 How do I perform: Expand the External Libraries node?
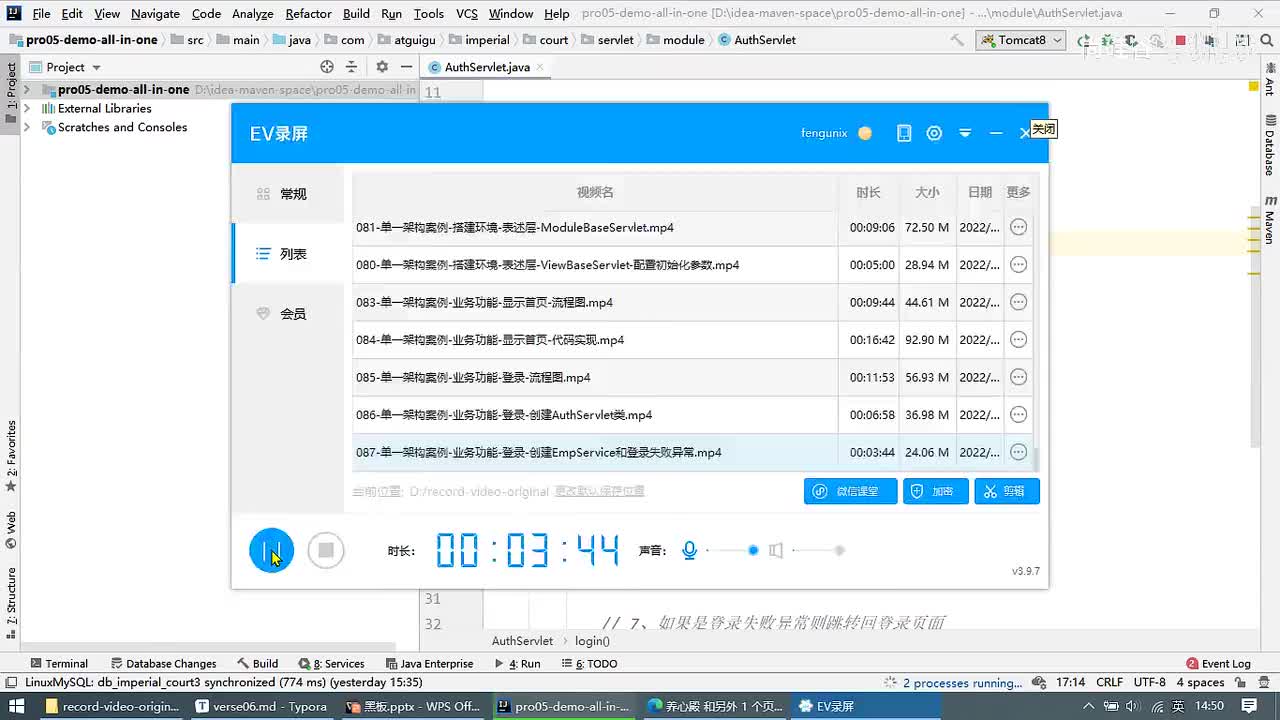(x=27, y=108)
